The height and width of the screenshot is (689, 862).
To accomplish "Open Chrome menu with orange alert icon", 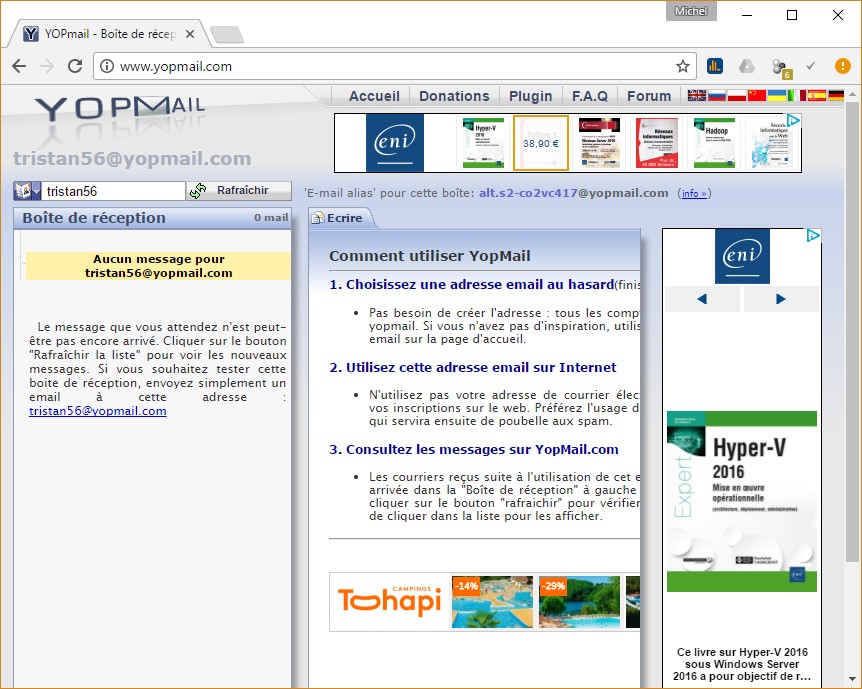I will (x=842, y=66).
